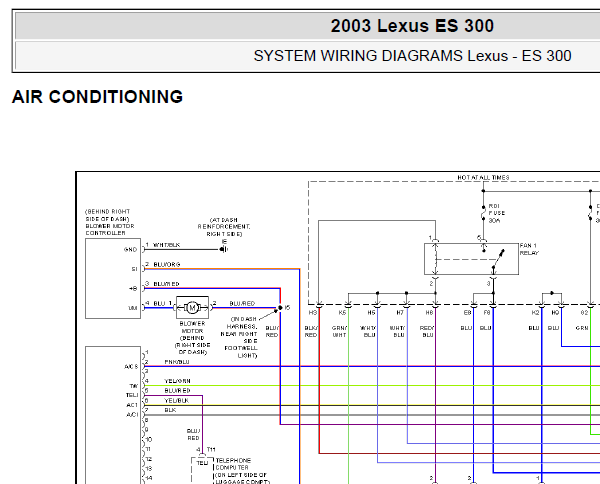Viewport: 600px width, 484px height.
Task: Click the Fan 1 relay switch contact
Action: click(498, 259)
